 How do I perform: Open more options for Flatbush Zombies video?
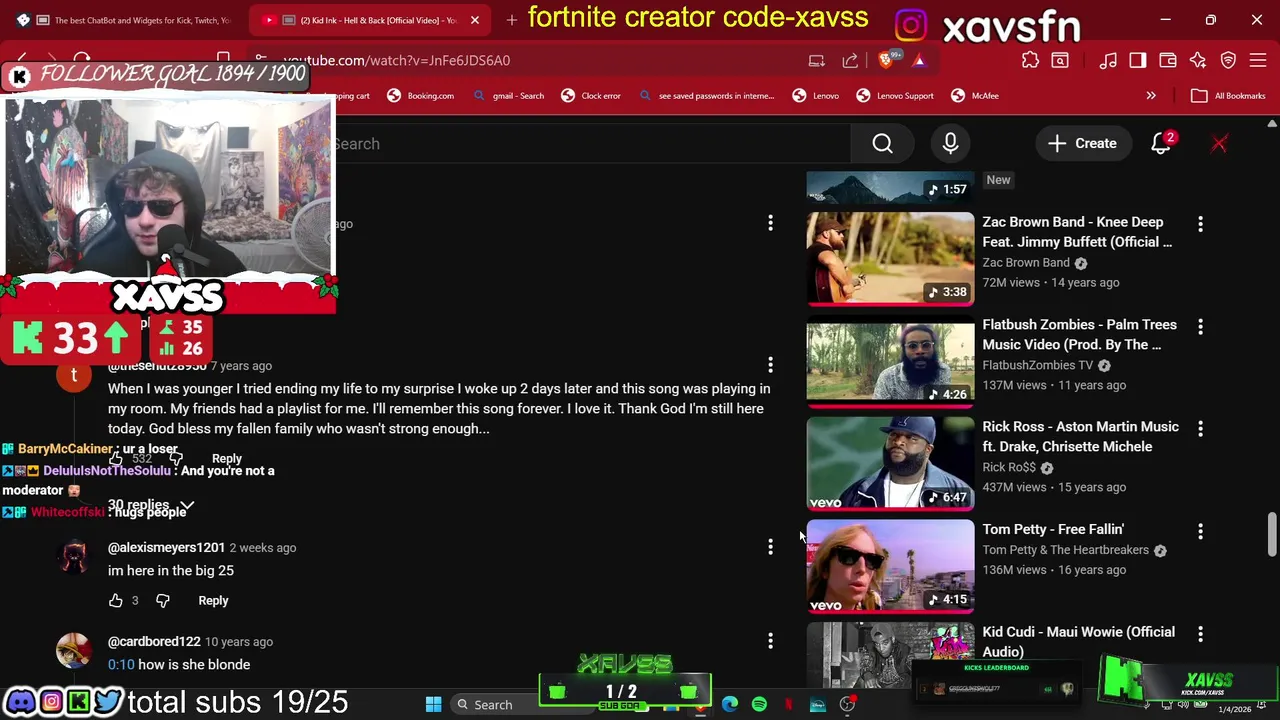pyautogui.click(x=1200, y=326)
